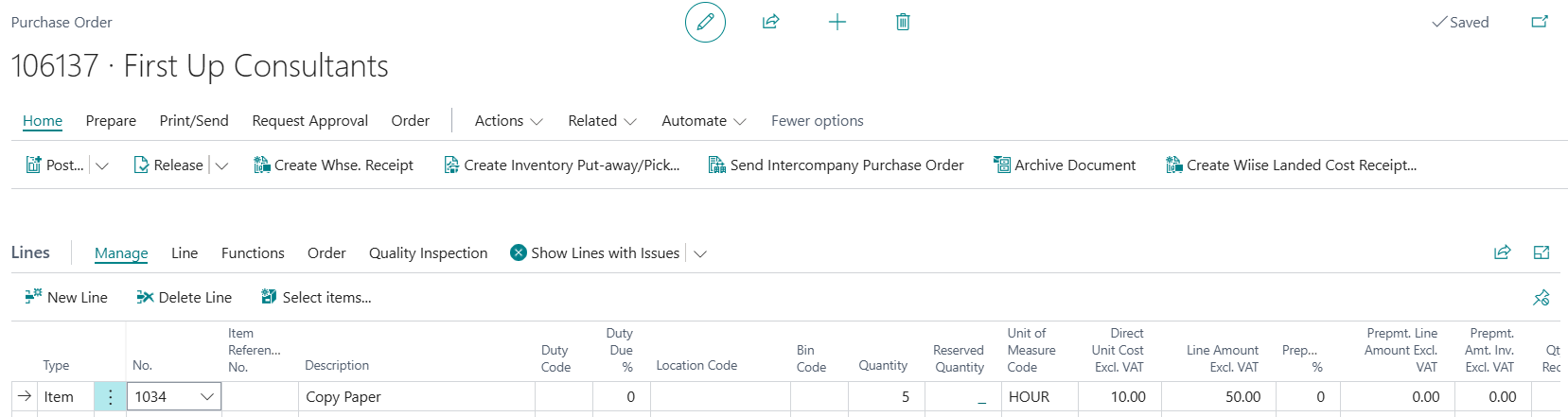Click share icon in Lines section

1502,252
